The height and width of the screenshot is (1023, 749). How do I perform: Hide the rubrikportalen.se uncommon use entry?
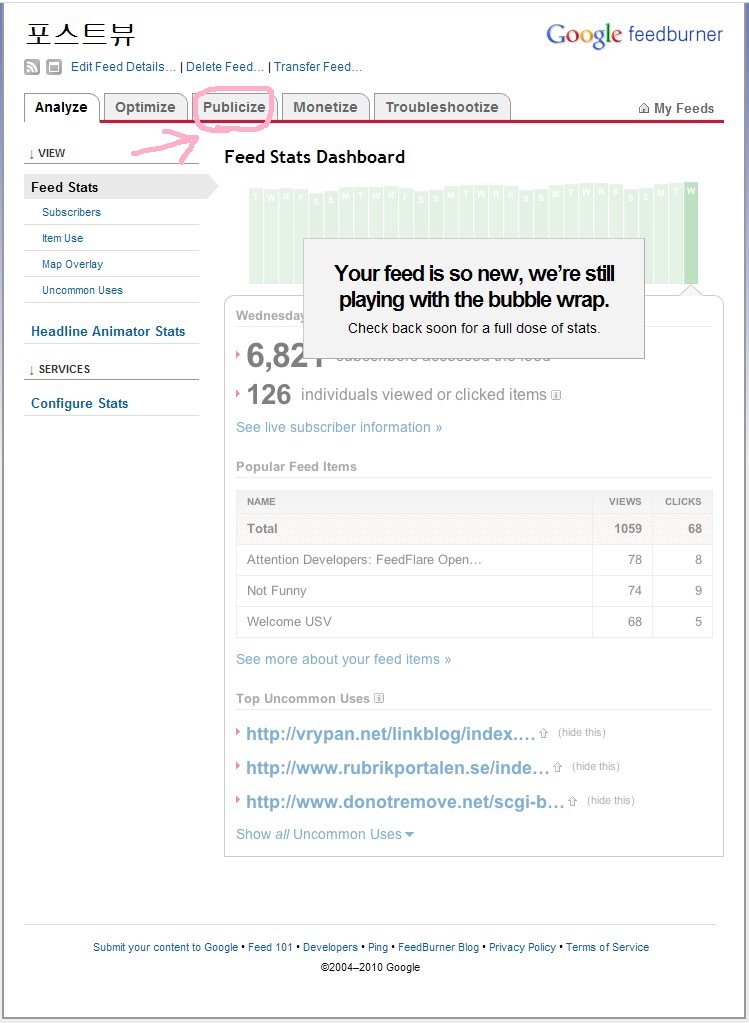[596, 767]
